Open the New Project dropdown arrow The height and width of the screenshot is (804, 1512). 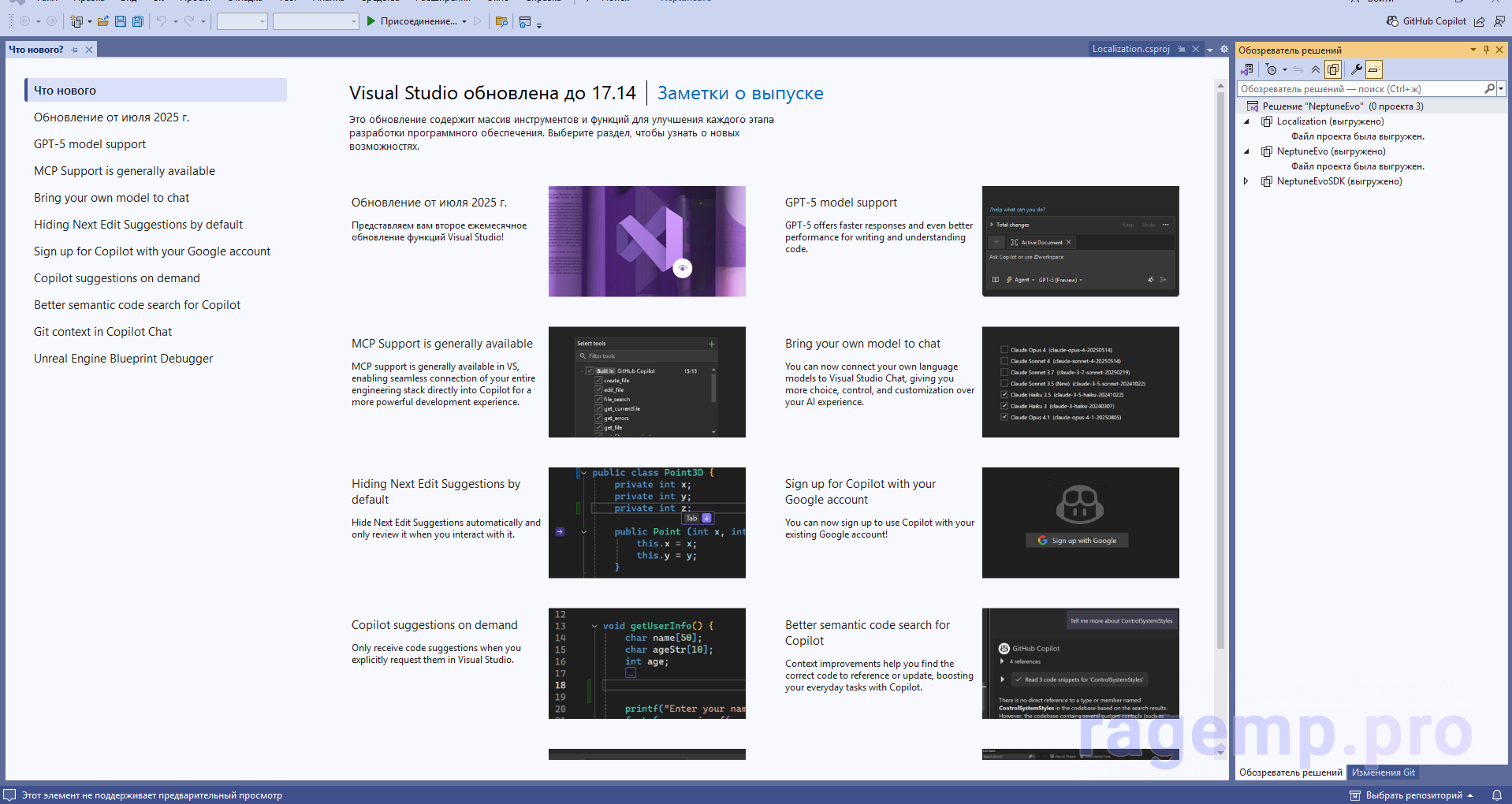pos(89,21)
